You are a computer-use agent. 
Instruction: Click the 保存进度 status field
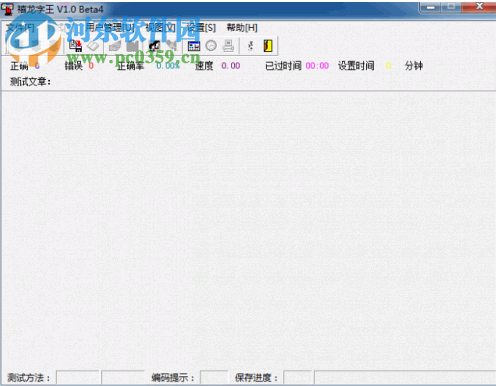(x=298, y=378)
